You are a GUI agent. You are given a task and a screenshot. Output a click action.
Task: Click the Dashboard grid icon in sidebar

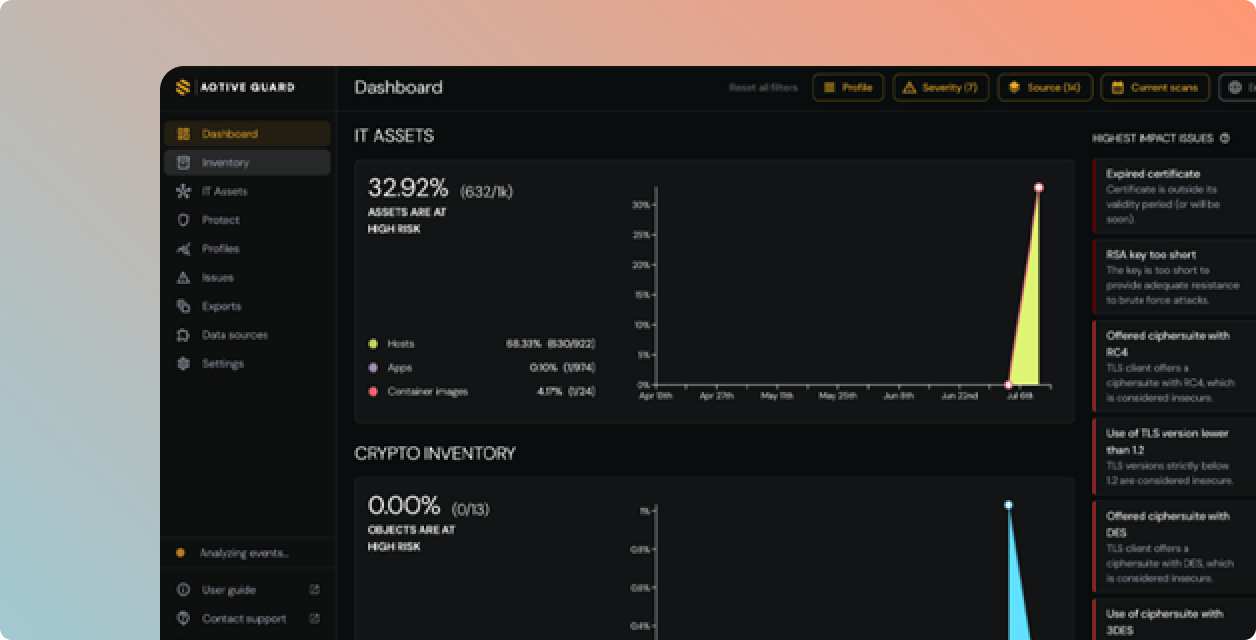[x=183, y=134]
